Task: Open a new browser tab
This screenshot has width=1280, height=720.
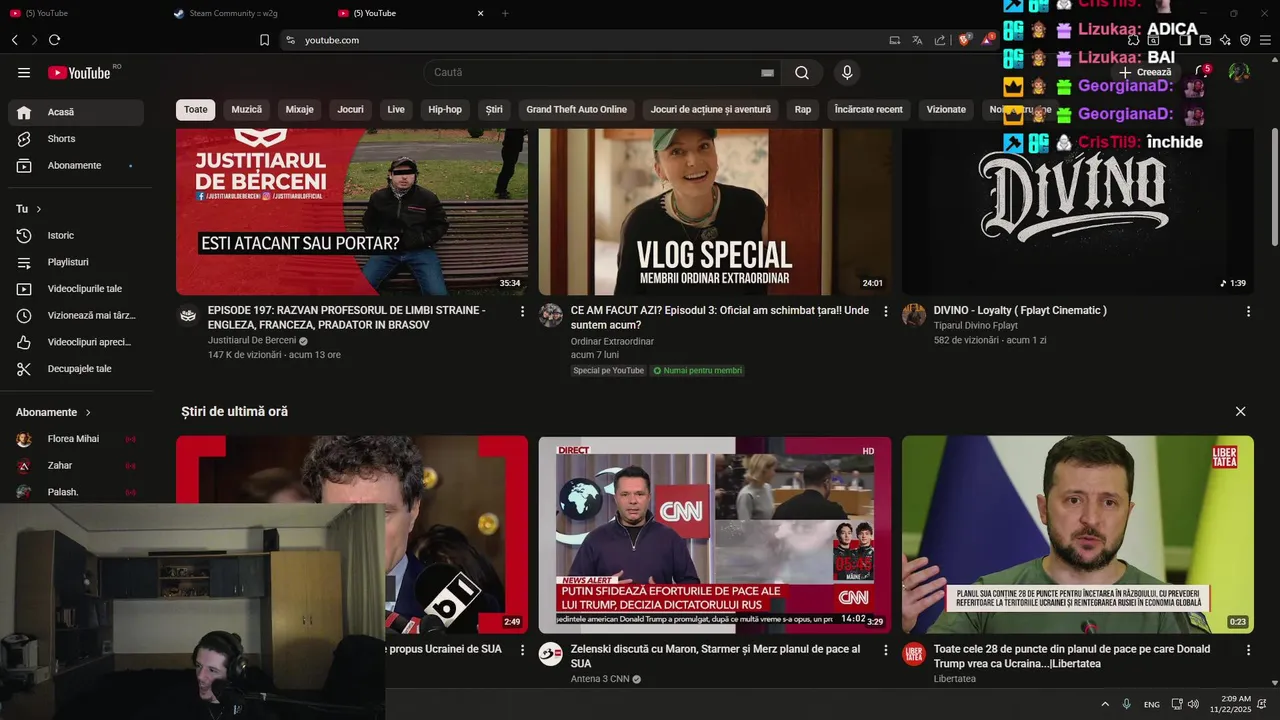Action: coord(505,13)
